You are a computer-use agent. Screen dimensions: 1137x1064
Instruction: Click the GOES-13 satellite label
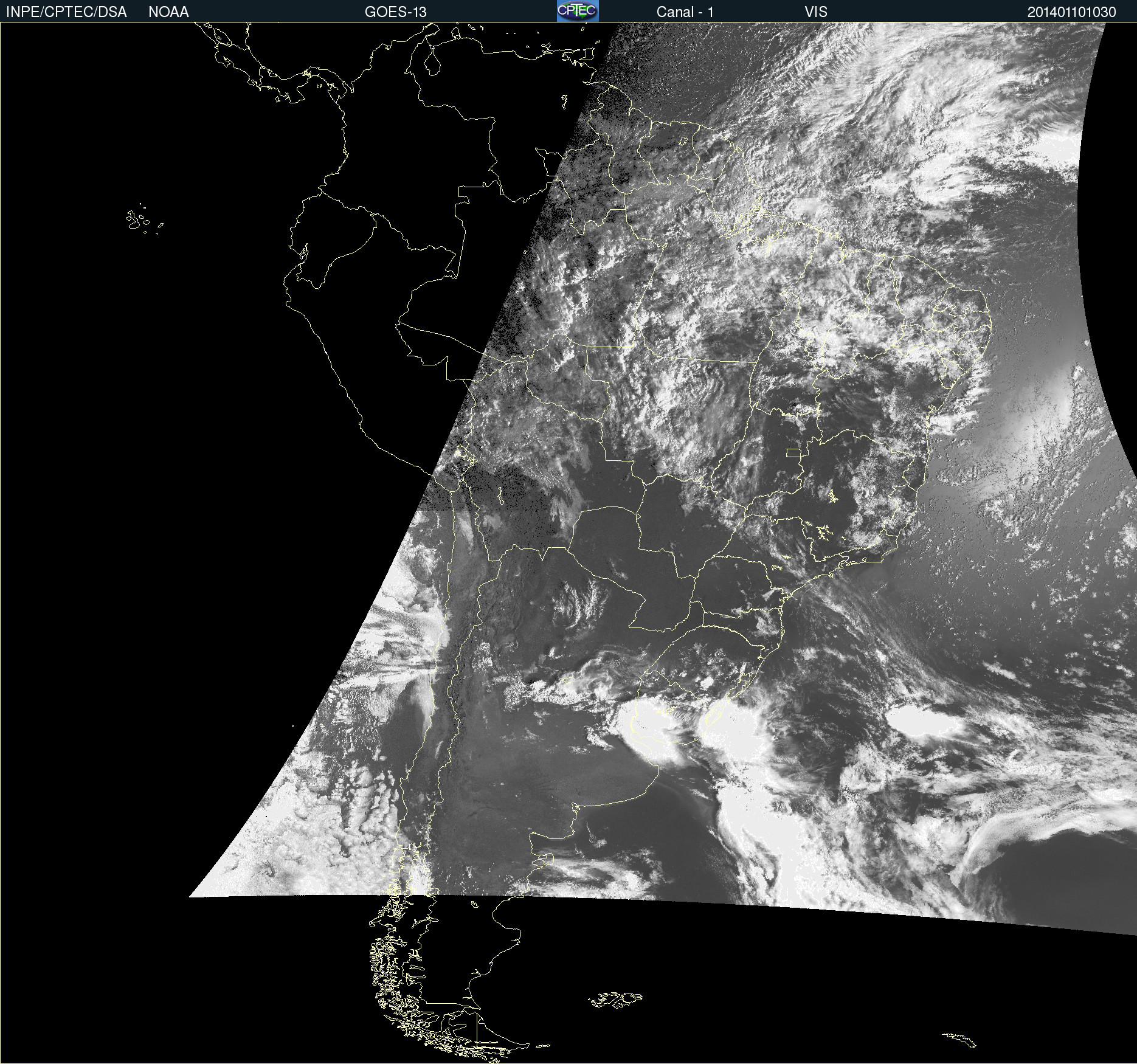[395, 12]
